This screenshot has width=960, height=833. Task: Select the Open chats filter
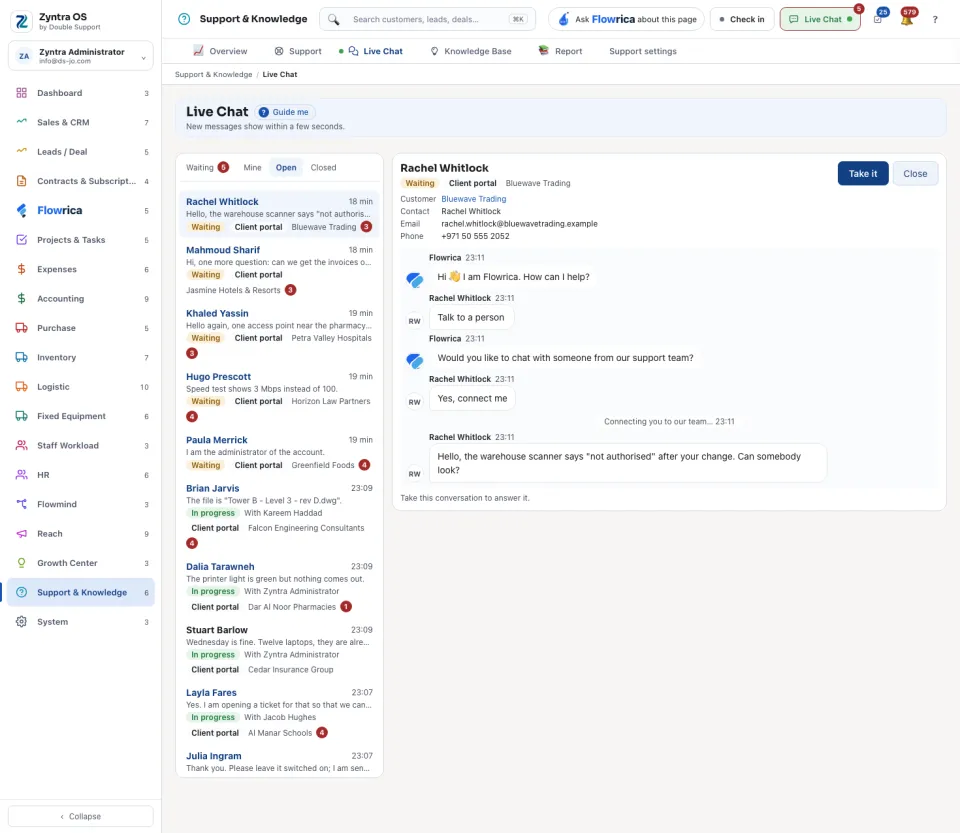[286, 168]
